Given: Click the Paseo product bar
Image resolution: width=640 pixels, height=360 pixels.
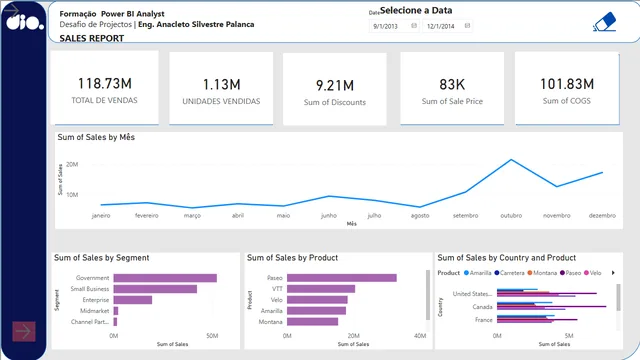Looking at the screenshot, I should (342, 278).
